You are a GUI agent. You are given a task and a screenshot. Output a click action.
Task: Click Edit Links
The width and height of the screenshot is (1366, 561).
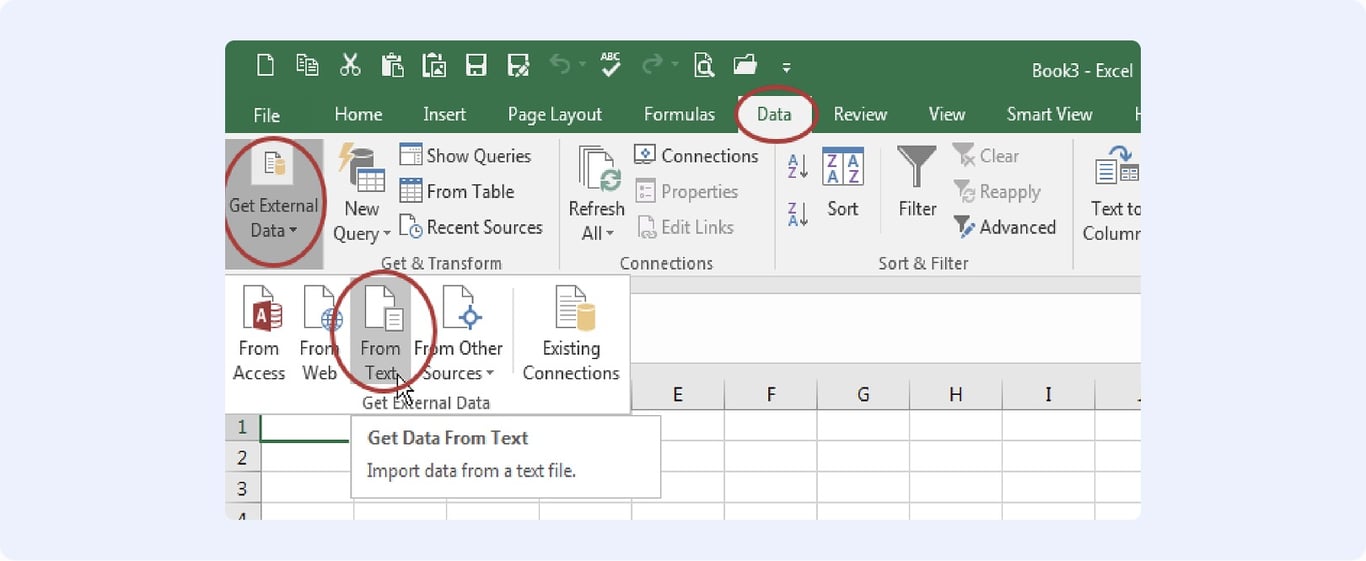click(x=685, y=227)
